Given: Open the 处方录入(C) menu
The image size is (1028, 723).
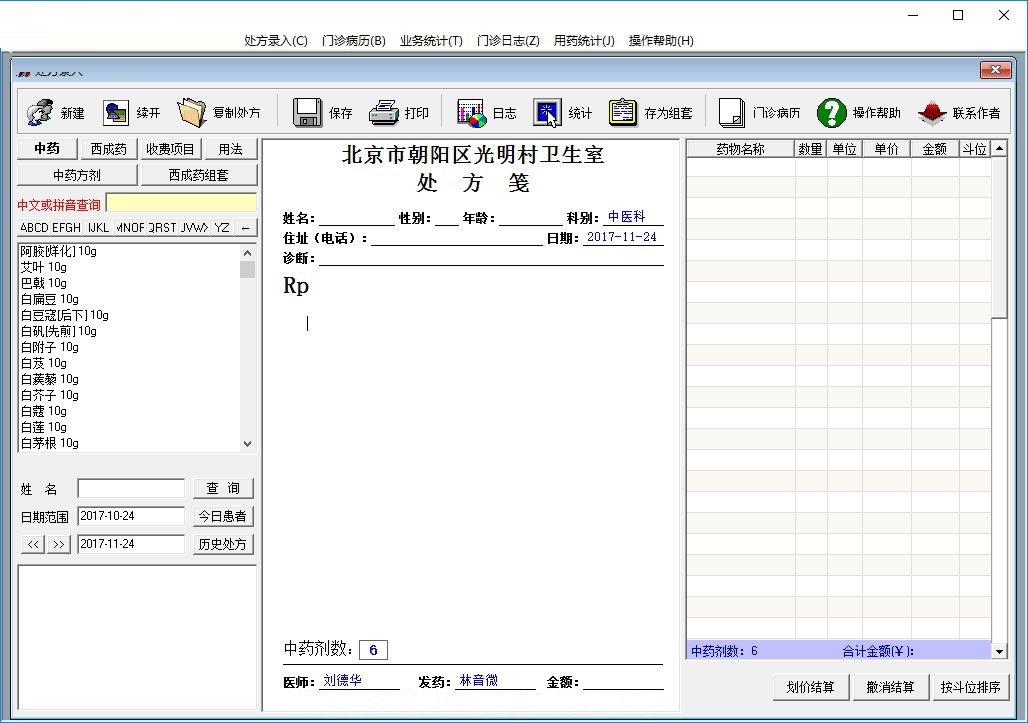Looking at the screenshot, I should coord(276,41).
